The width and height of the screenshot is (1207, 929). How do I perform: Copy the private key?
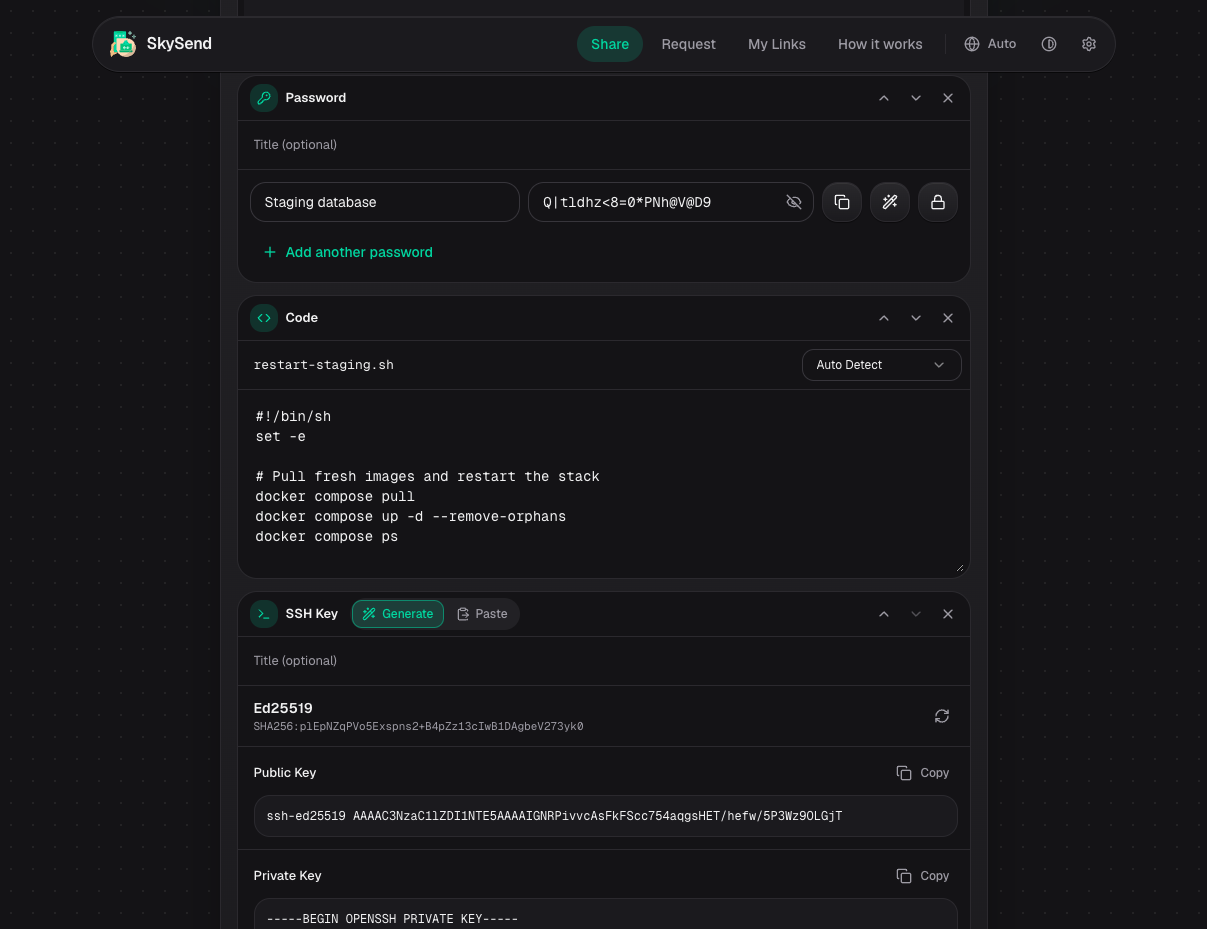point(923,876)
